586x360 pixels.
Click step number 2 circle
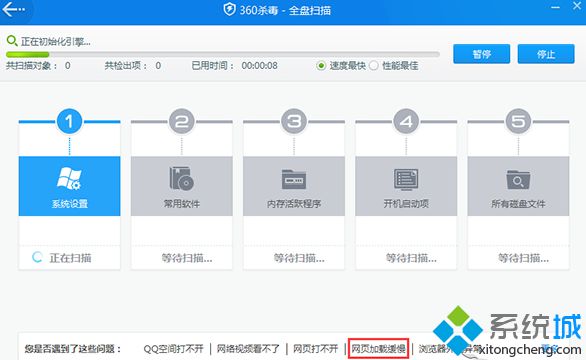point(182,121)
